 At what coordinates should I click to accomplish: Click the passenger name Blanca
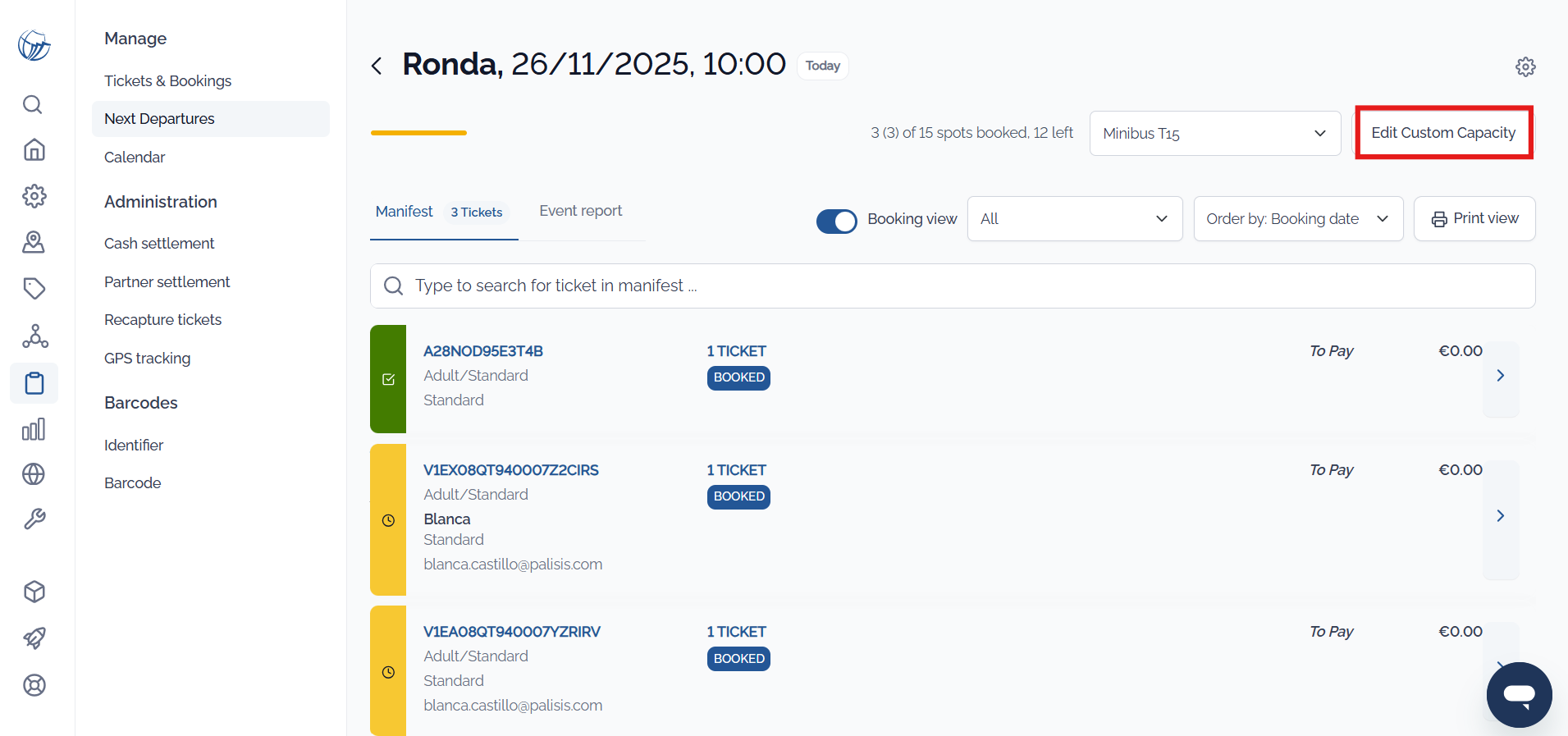click(447, 519)
